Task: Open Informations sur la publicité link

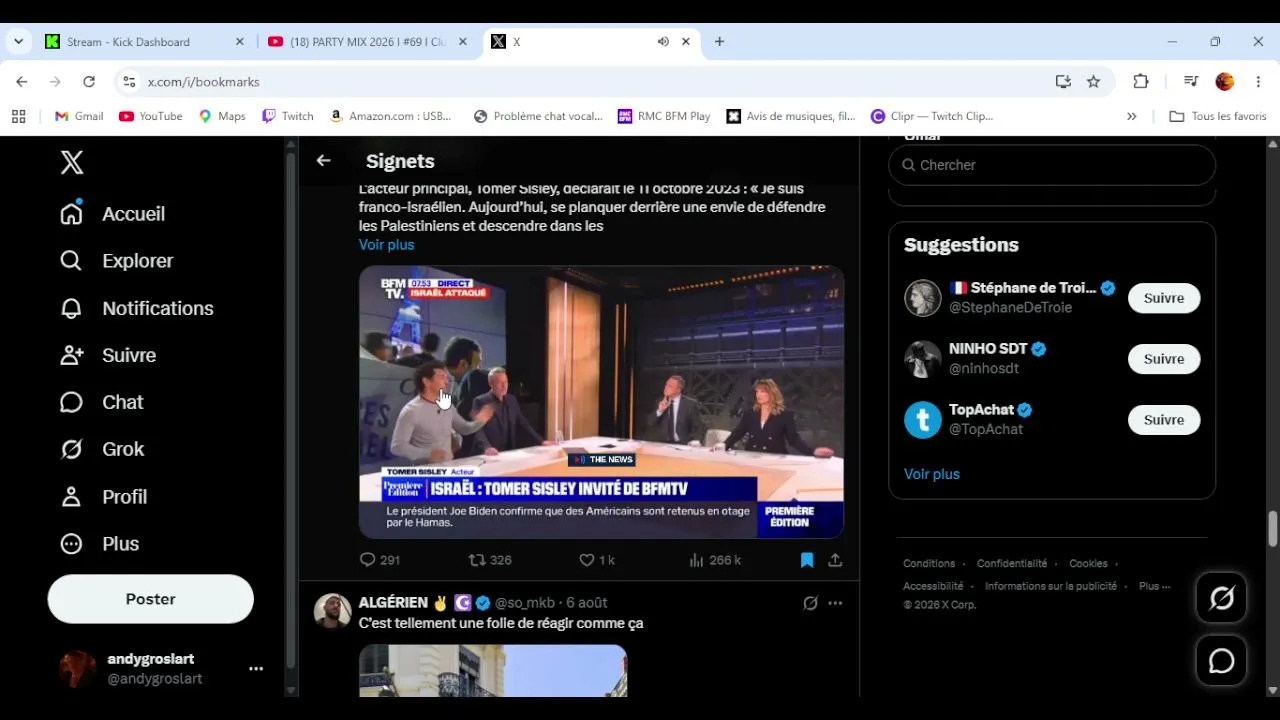Action: 1051,586
